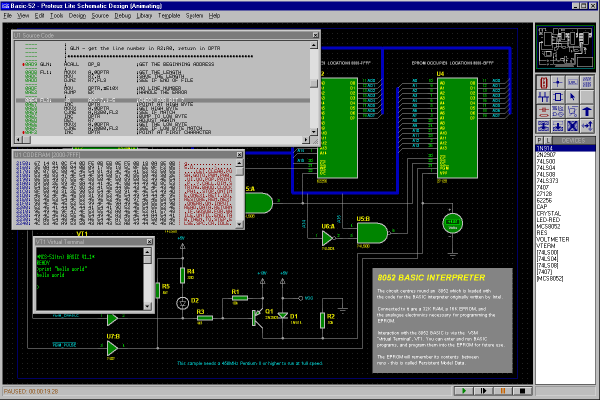Screen dimensions: 600x400
Task: Select the sub-circuit box tool
Action: 558,97
